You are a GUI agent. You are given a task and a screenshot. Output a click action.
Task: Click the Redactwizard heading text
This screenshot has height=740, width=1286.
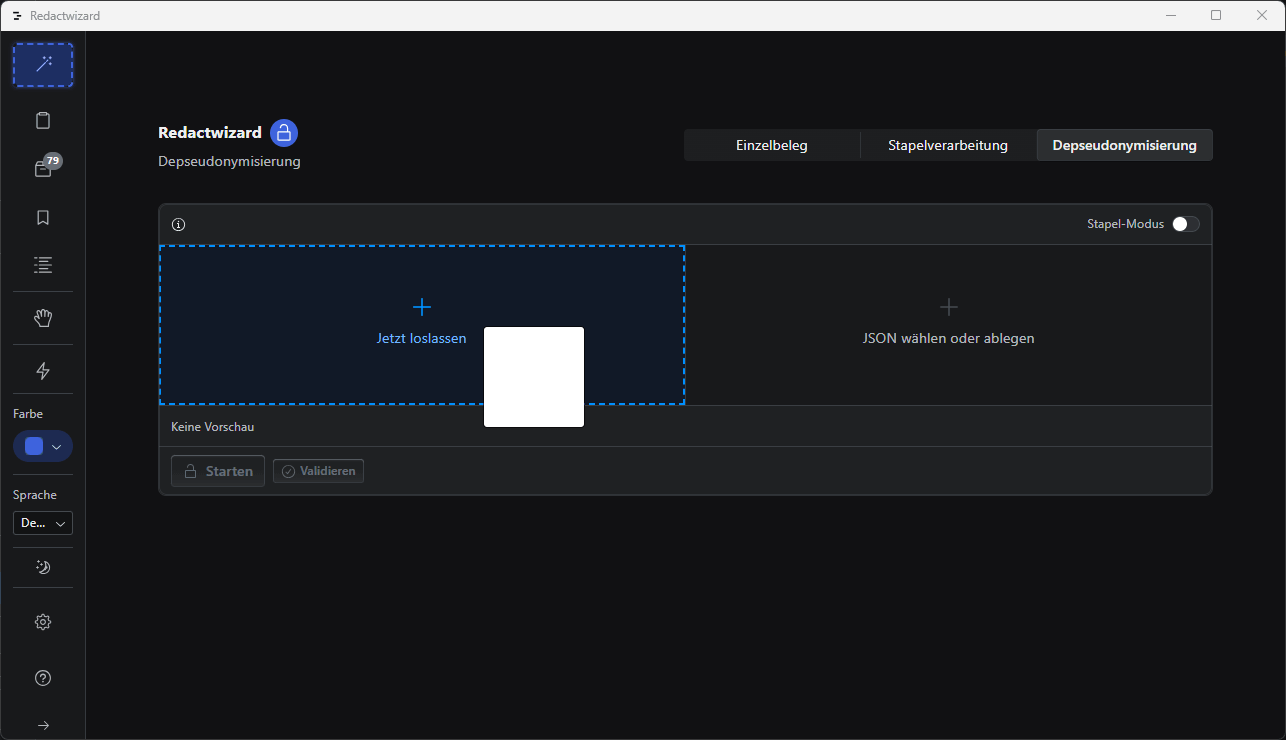pyautogui.click(x=210, y=132)
